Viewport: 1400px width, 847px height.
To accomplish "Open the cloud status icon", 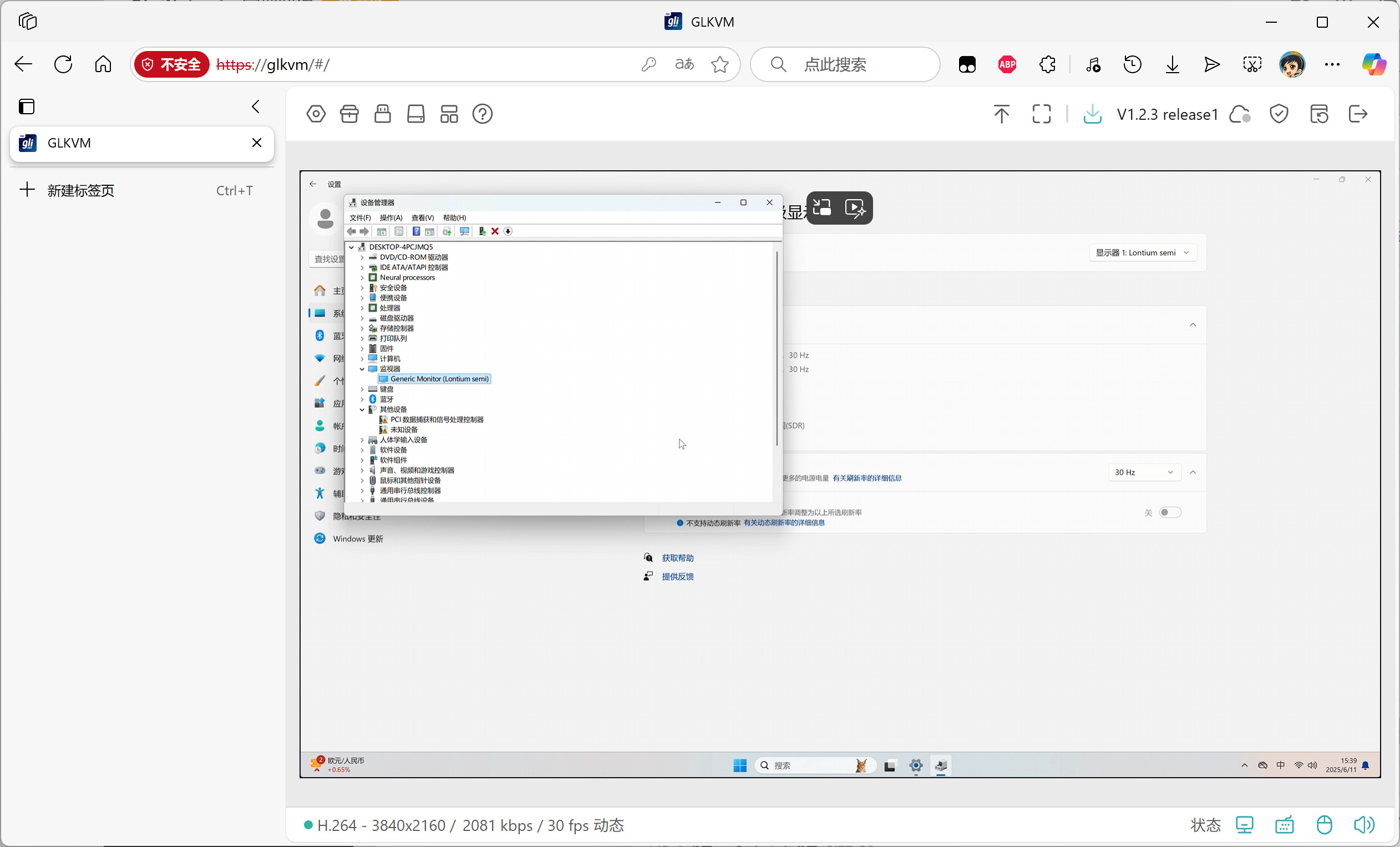I will (1239, 114).
